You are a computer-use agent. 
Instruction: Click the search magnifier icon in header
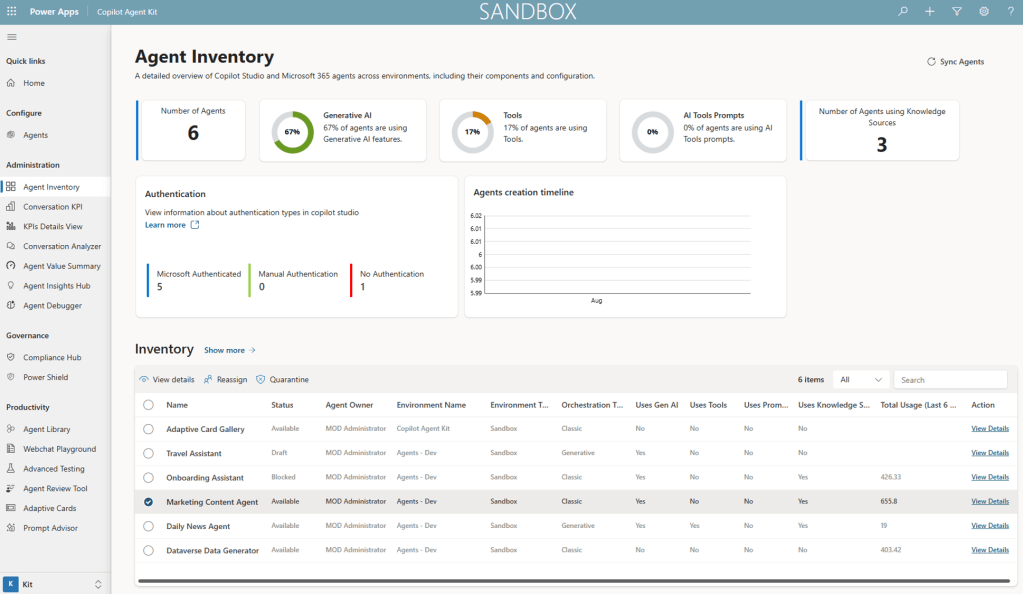pos(903,11)
